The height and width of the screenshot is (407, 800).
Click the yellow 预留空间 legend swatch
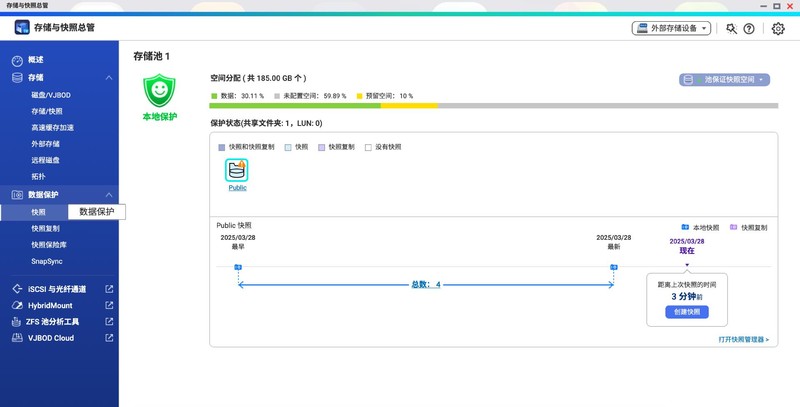point(360,96)
